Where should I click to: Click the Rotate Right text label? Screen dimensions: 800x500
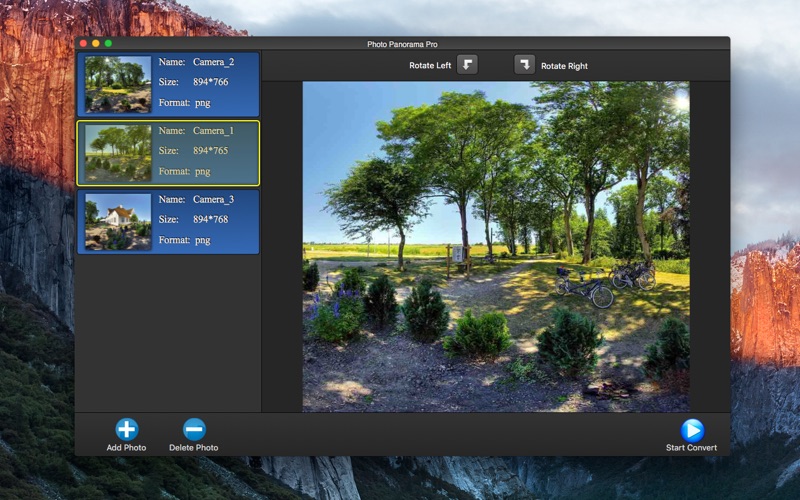pos(564,66)
